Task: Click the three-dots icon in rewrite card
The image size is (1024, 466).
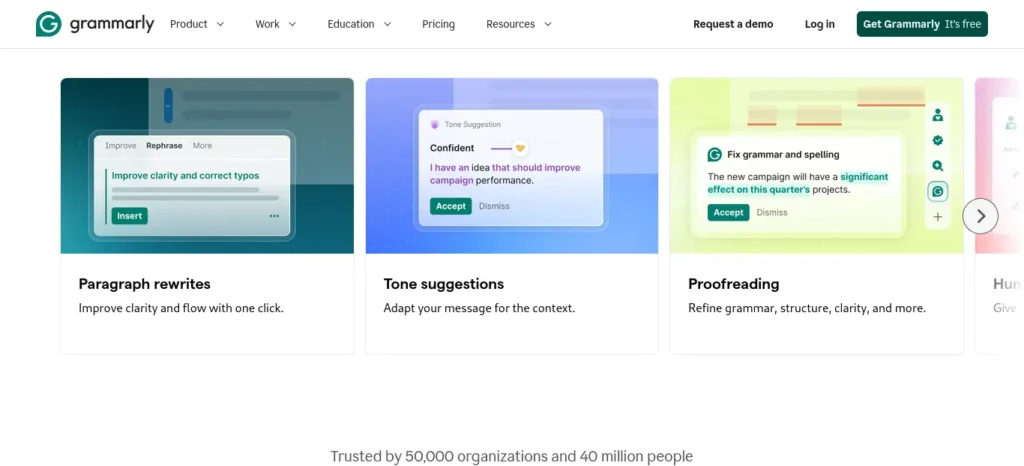Action: [274, 216]
